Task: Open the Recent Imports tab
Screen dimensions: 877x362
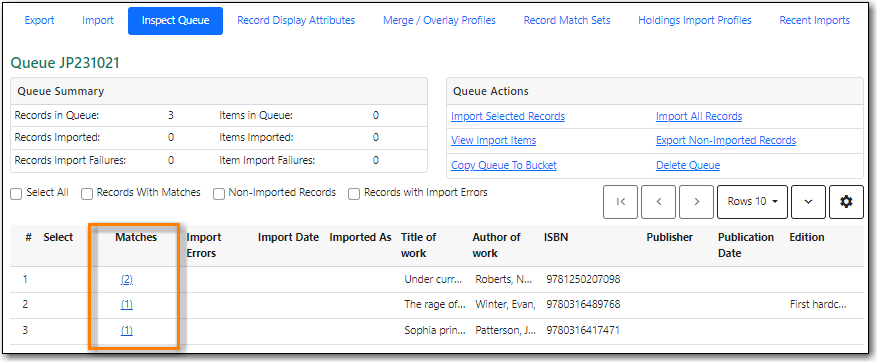Action: click(814, 21)
